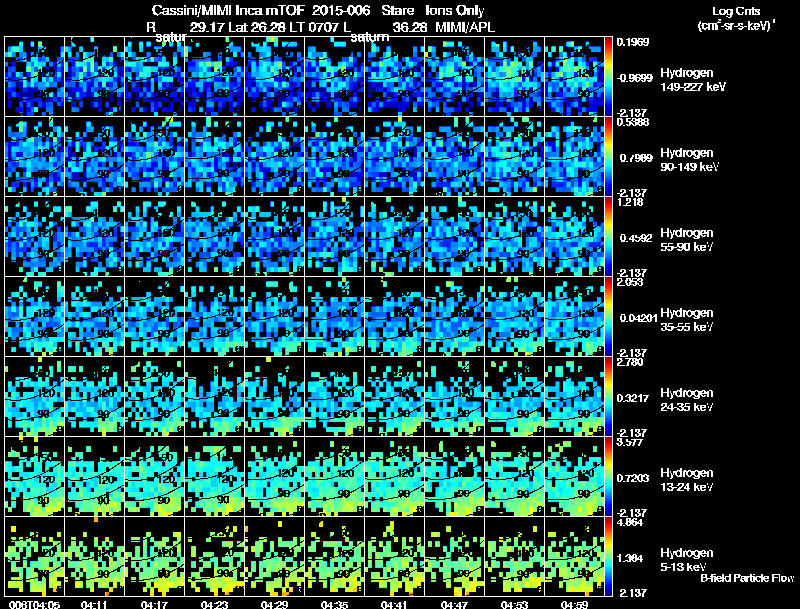Click the color bar beside Hydrogen 24-35 keV
This screenshot has width=800, height=609.
tap(608, 397)
